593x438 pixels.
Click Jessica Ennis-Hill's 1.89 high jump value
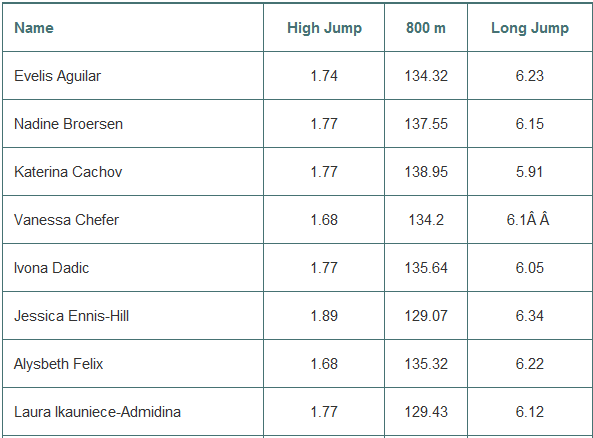click(x=324, y=316)
